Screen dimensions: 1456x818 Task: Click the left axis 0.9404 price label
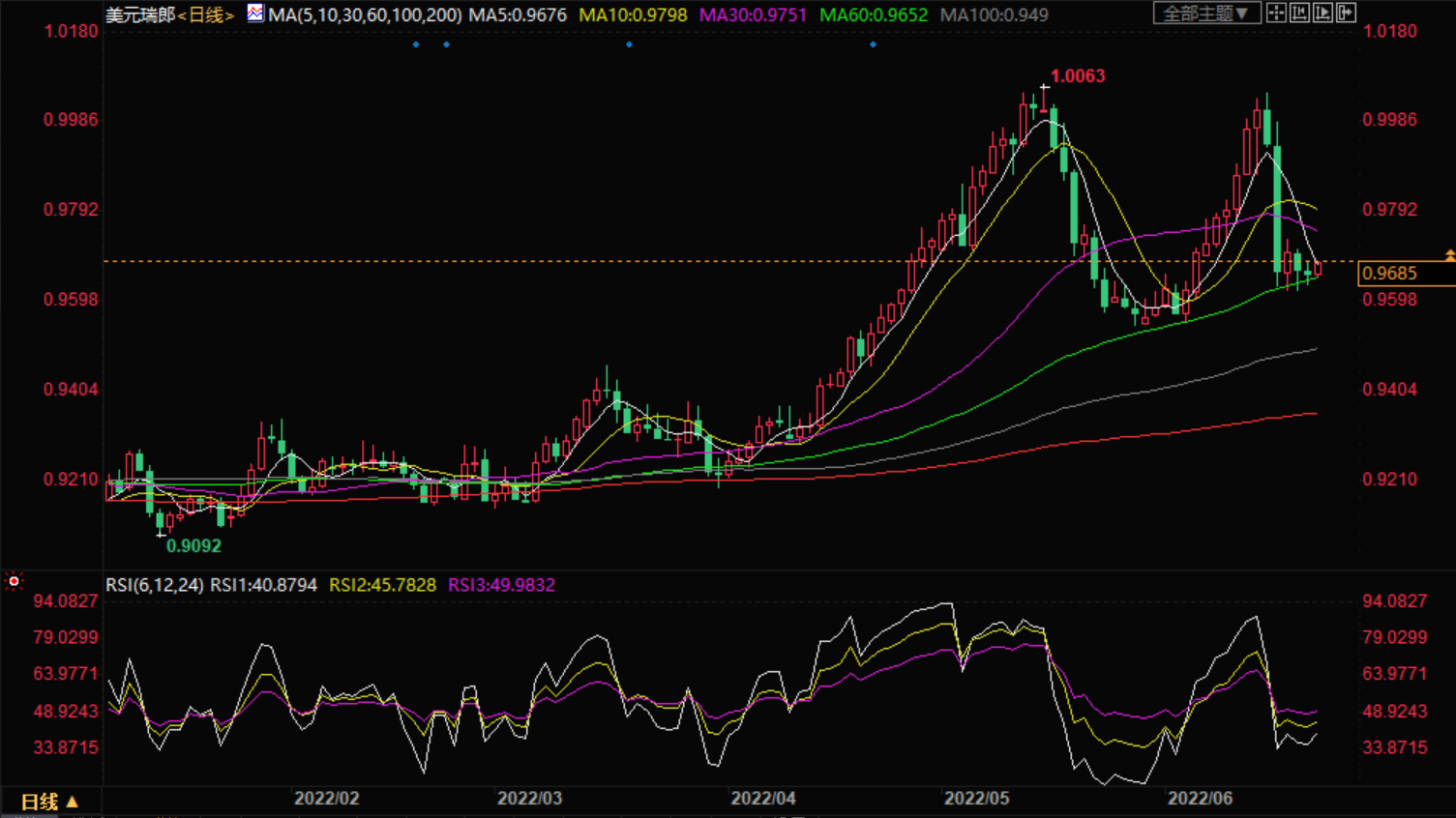click(71, 390)
